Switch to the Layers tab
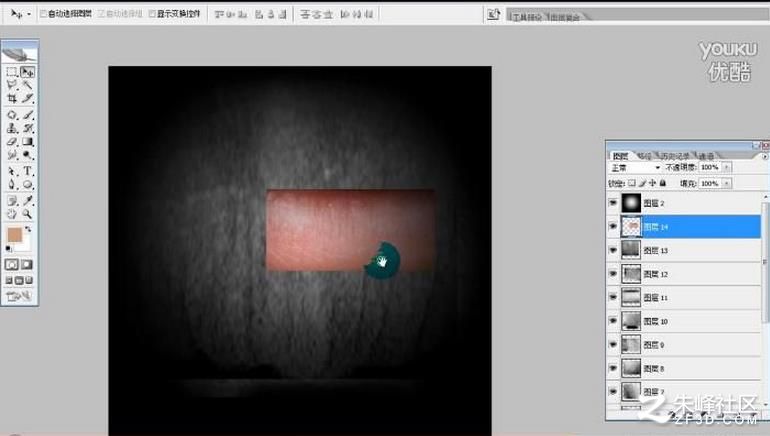770x436 pixels. tap(621, 156)
